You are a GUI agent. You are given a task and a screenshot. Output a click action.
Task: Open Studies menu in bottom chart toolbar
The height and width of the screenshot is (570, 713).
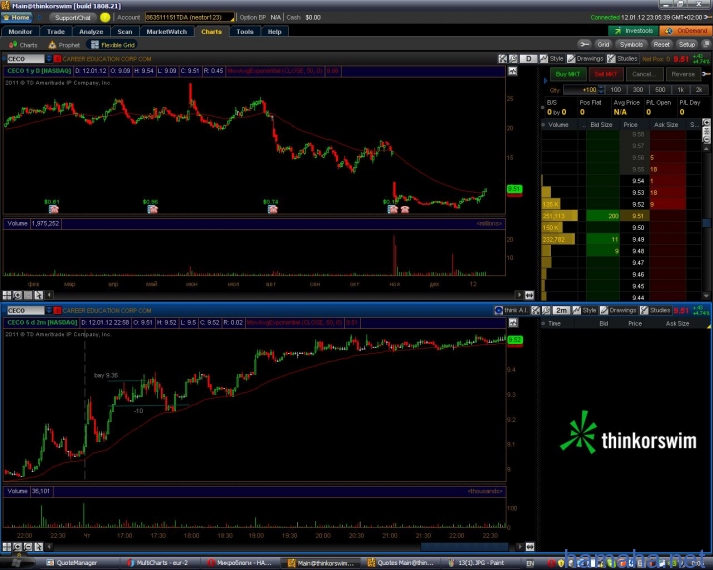655,310
